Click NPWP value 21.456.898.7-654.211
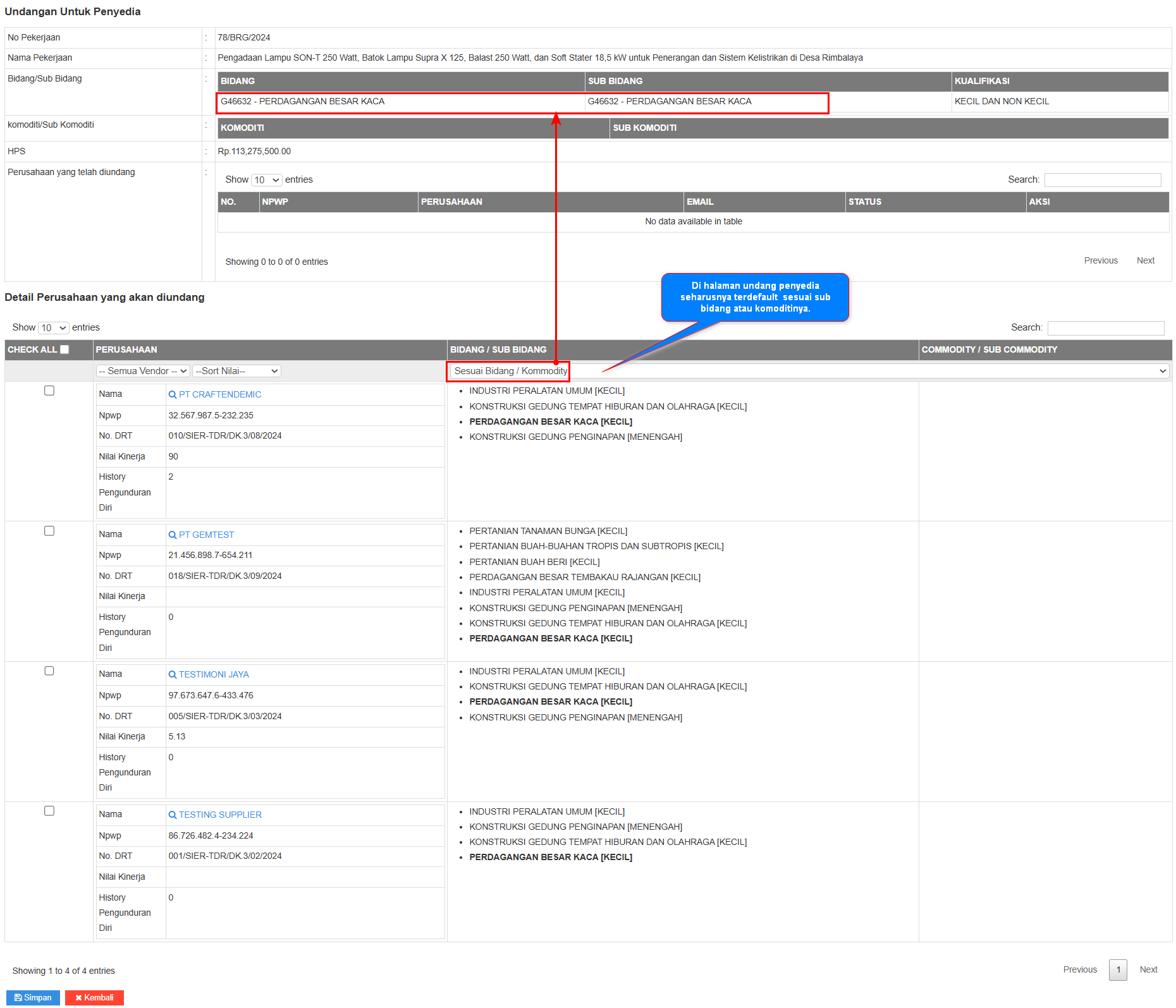Viewport: 1176px width, 1008px height. (x=211, y=556)
